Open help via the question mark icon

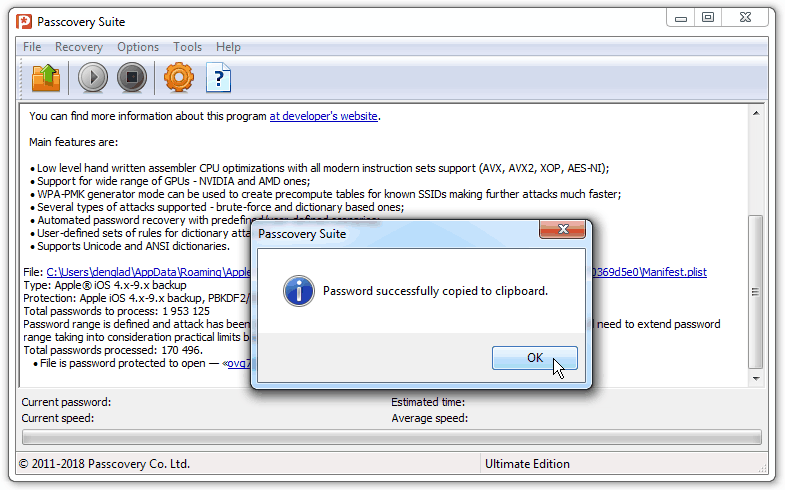pos(218,78)
